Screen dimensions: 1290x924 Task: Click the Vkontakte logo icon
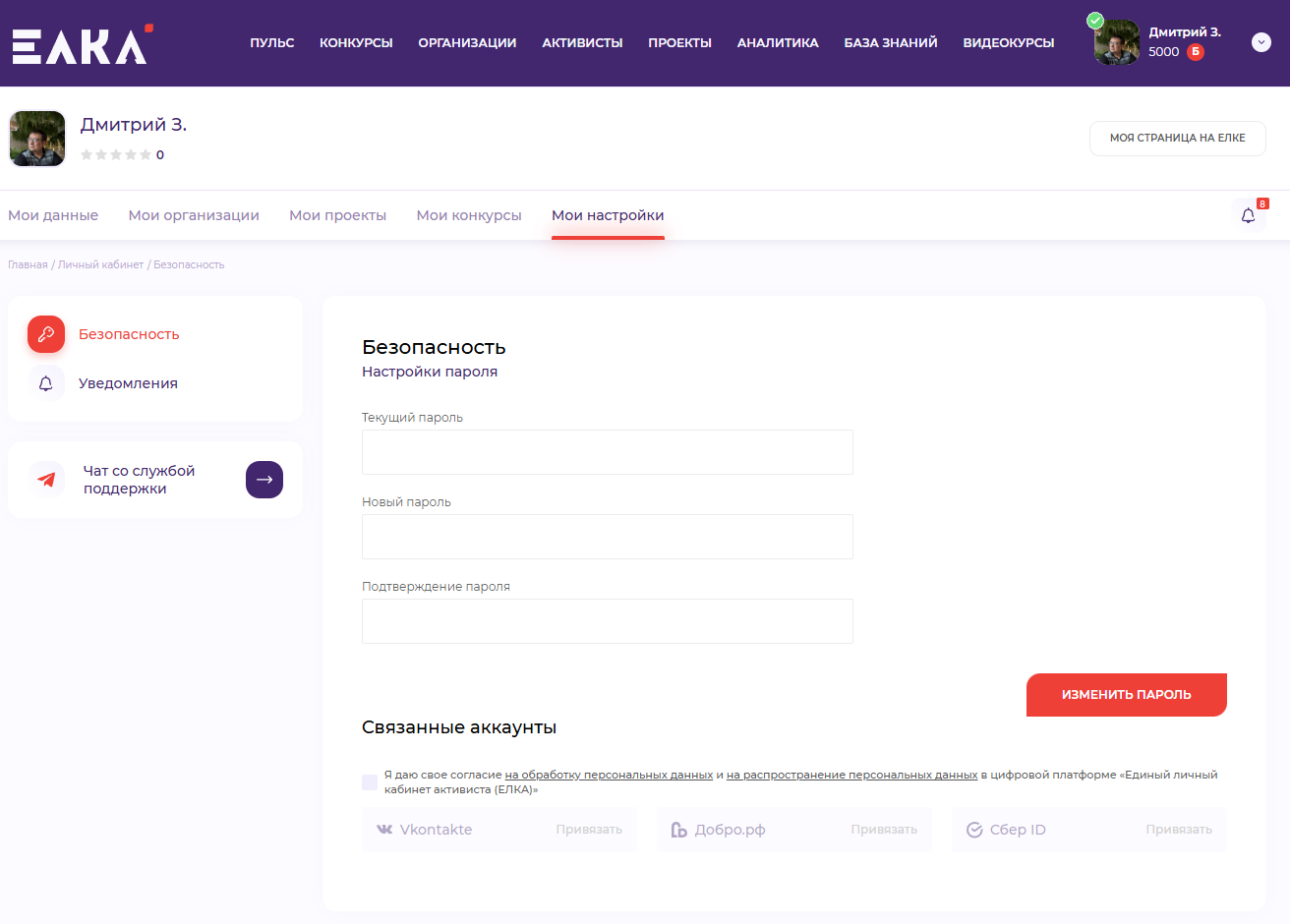pos(384,830)
